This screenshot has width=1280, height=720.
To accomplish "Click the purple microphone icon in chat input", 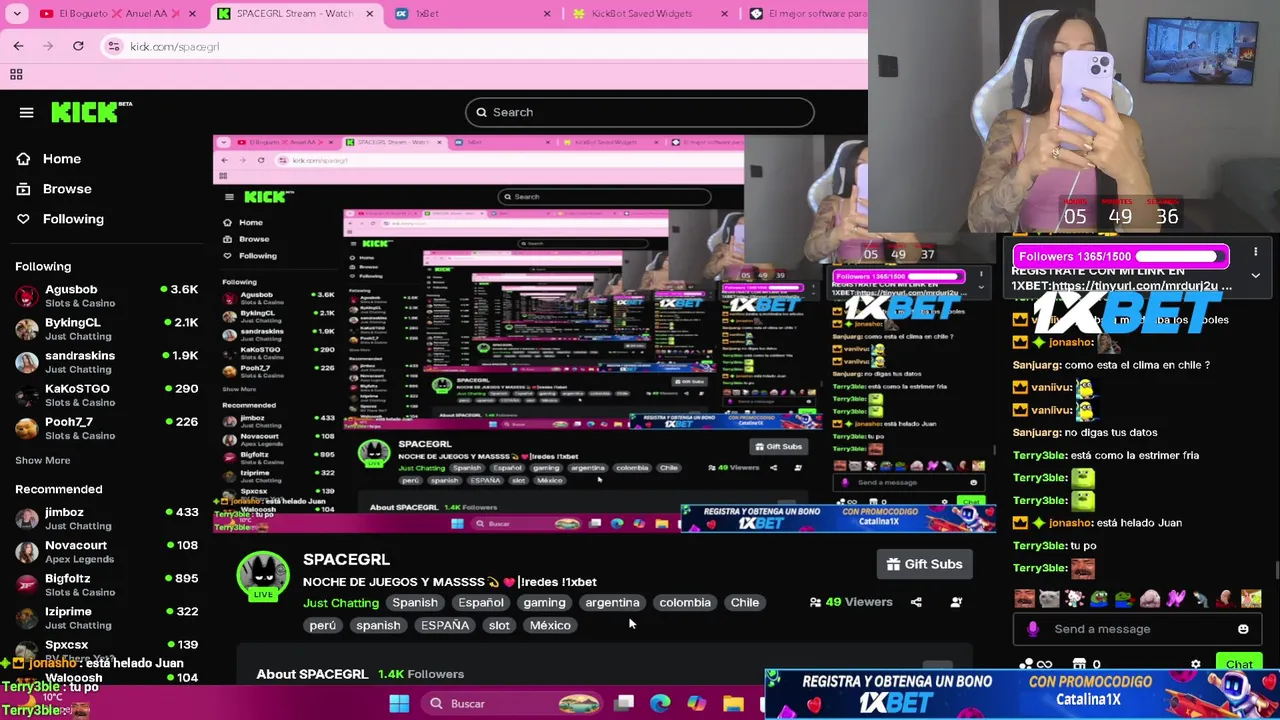I will 1033,629.
